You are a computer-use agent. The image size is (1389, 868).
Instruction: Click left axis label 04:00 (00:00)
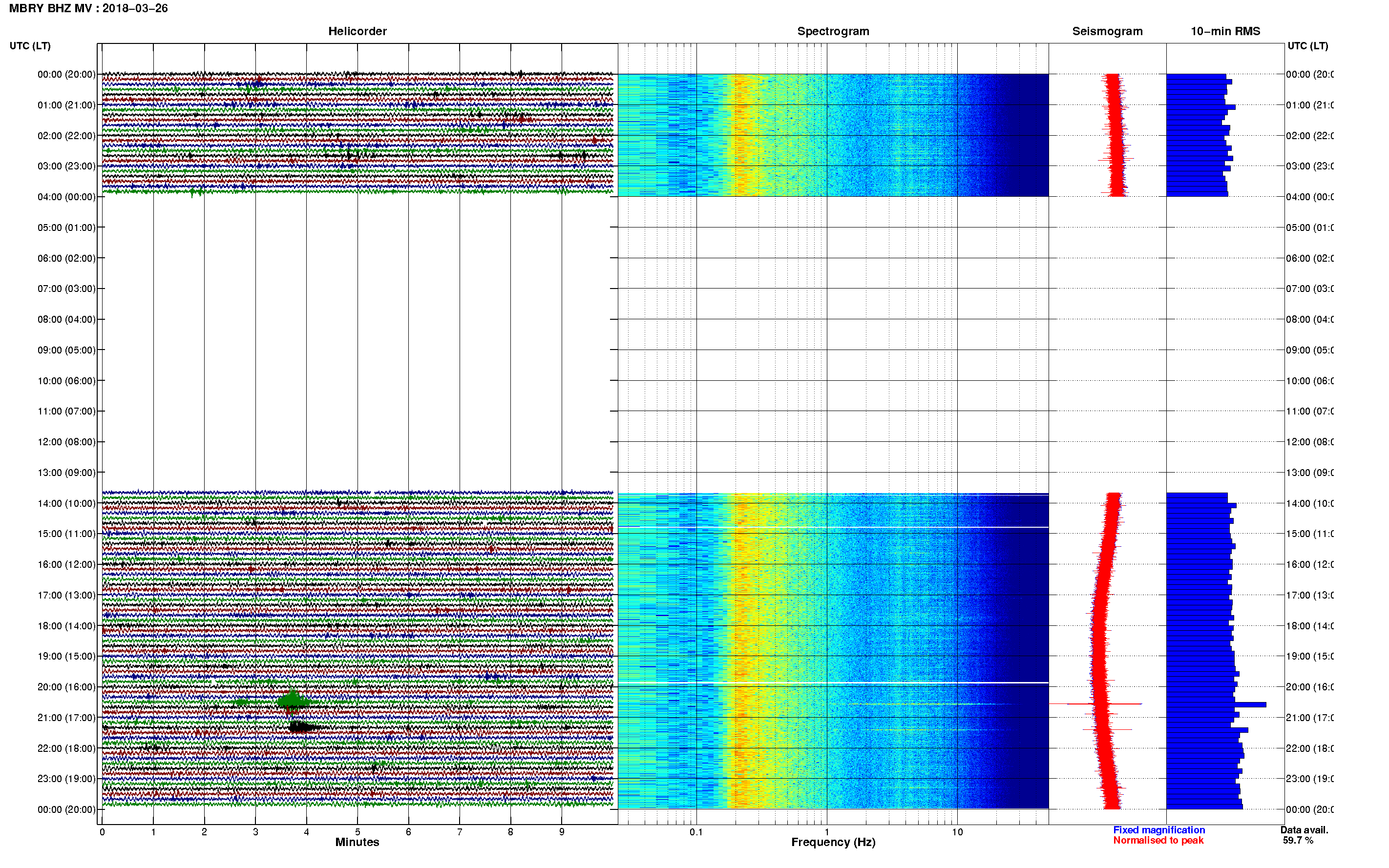66,197
